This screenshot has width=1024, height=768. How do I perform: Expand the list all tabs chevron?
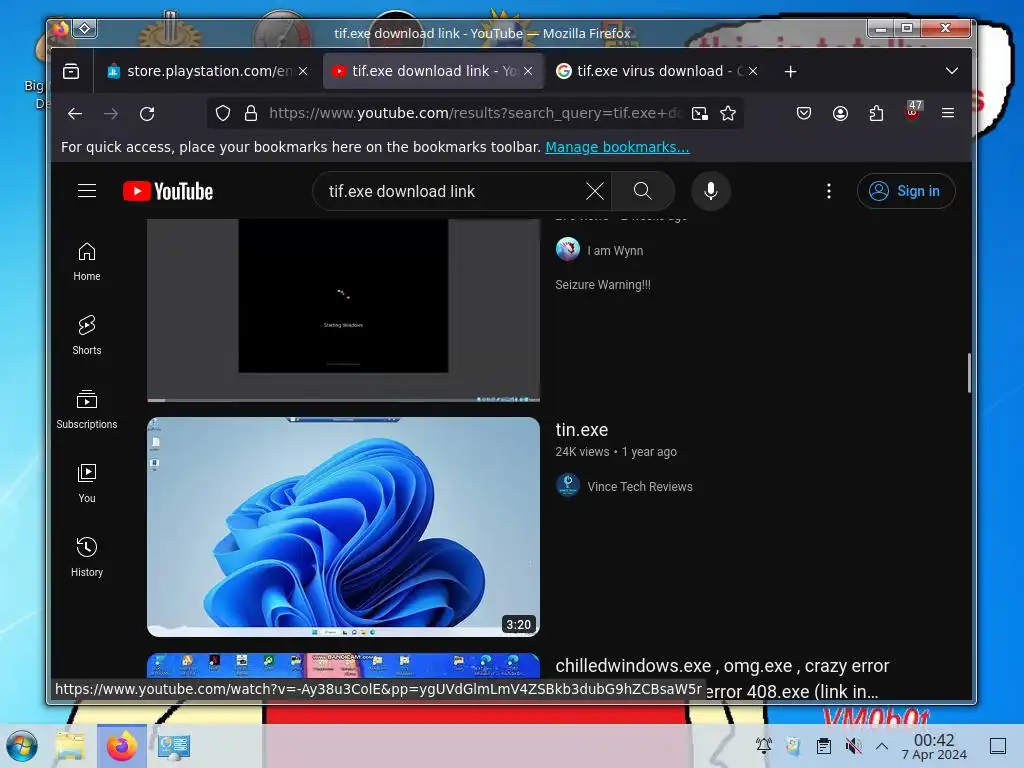(x=952, y=71)
